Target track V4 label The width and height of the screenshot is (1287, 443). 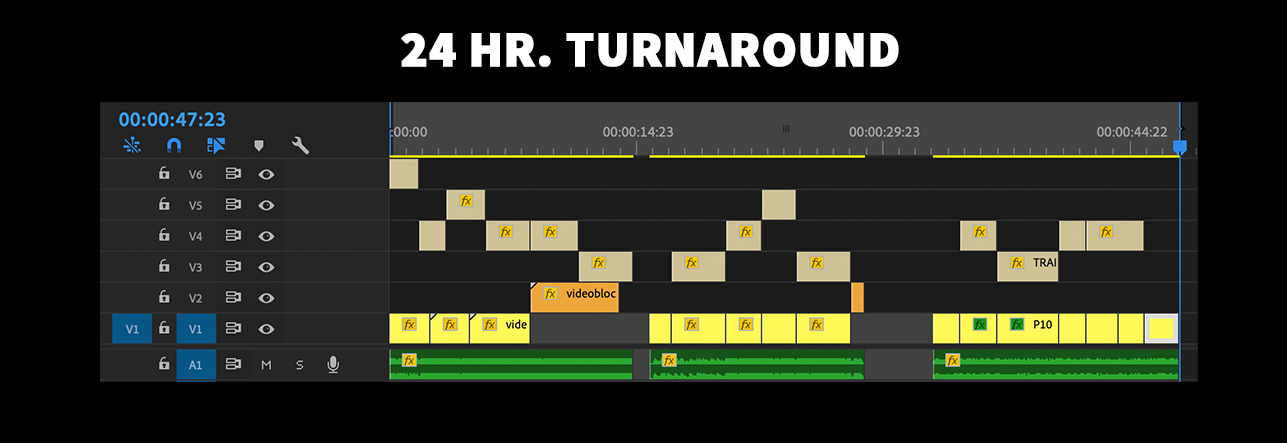click(196, 236)
